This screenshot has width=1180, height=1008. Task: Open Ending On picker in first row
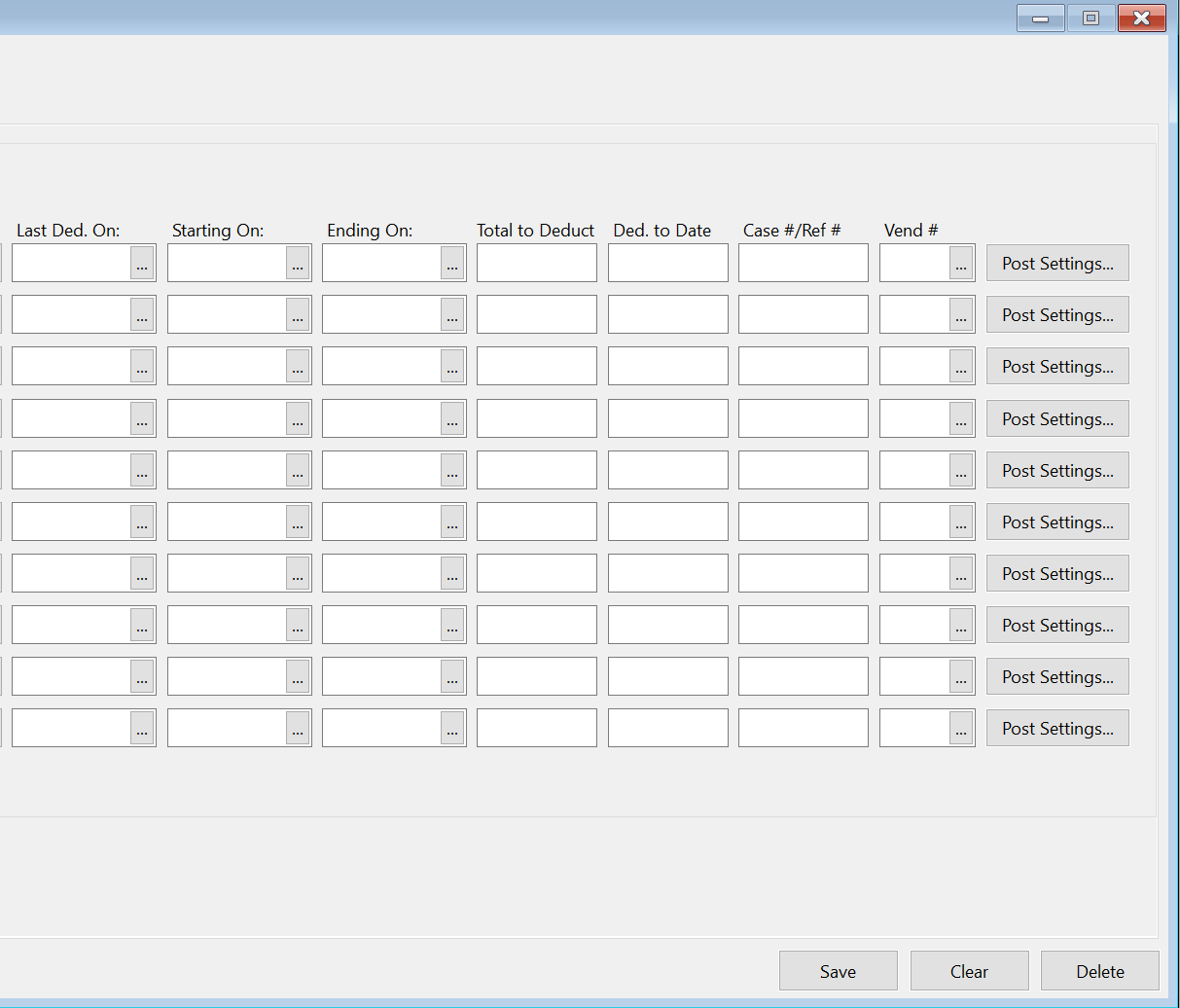point(452,264)
